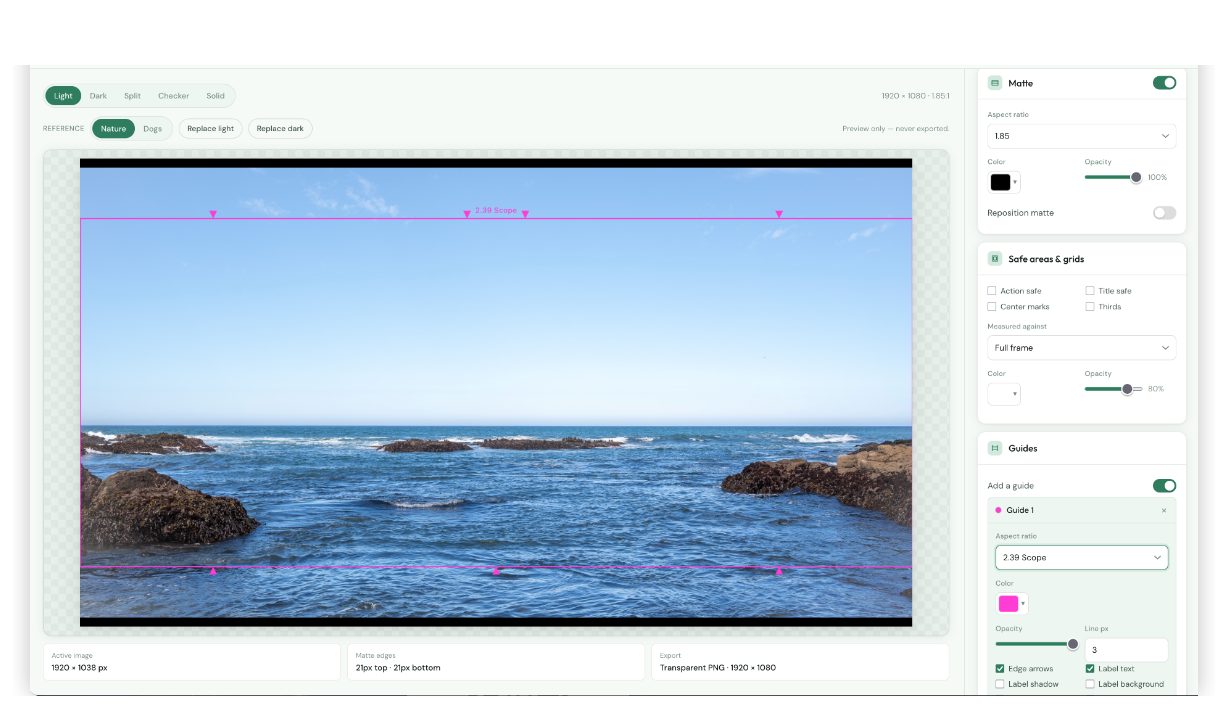Adjust the Safe areas opacity slider
This screenshot has height=726, width=1228.
[1113, 389]
